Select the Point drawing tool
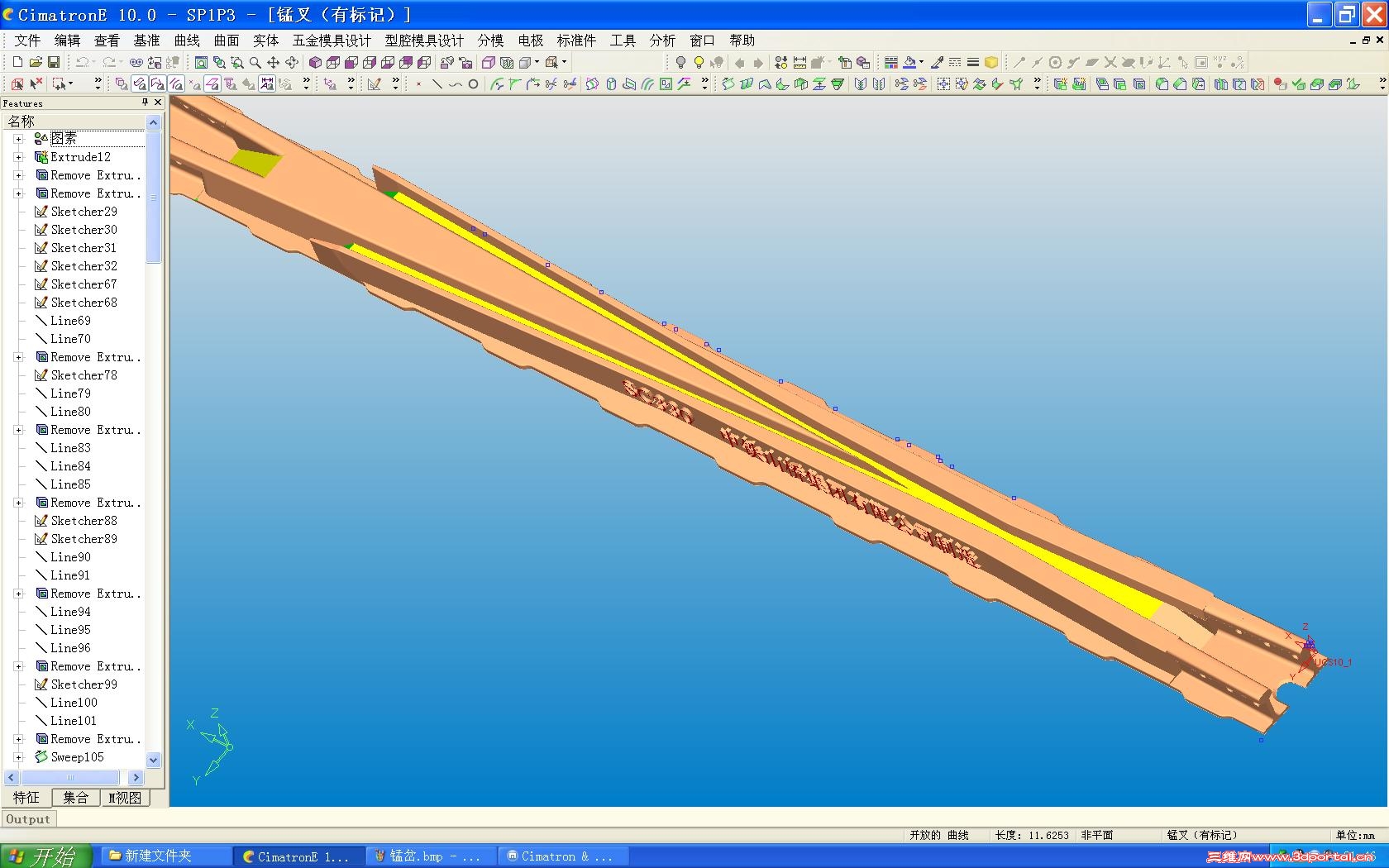Screen dimensions: 1389x868 click(x=418, y=83)
